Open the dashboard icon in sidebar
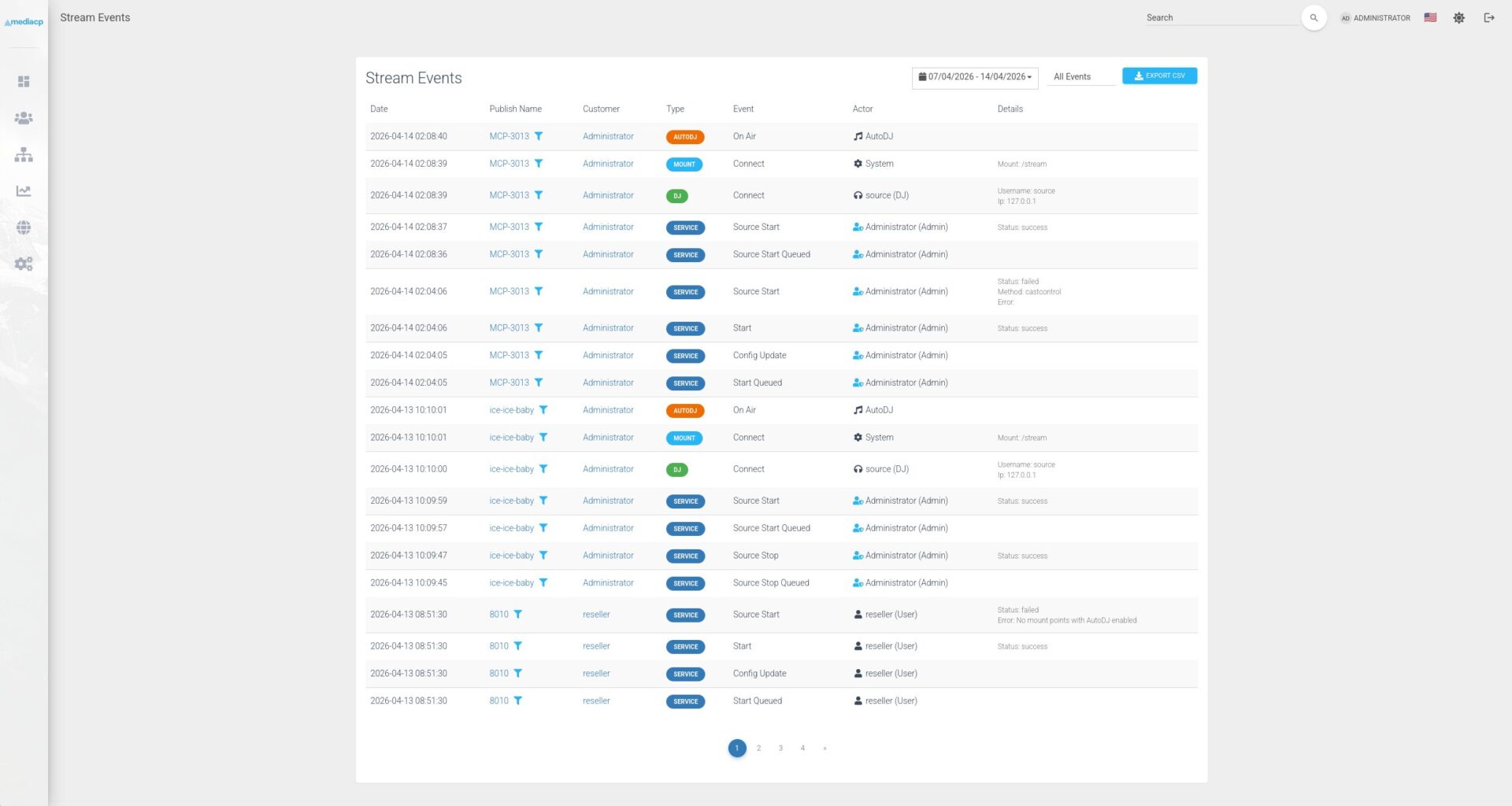The height and width of the screenshot is (806, 1512). pyautogui.click(x=24, y=82)
